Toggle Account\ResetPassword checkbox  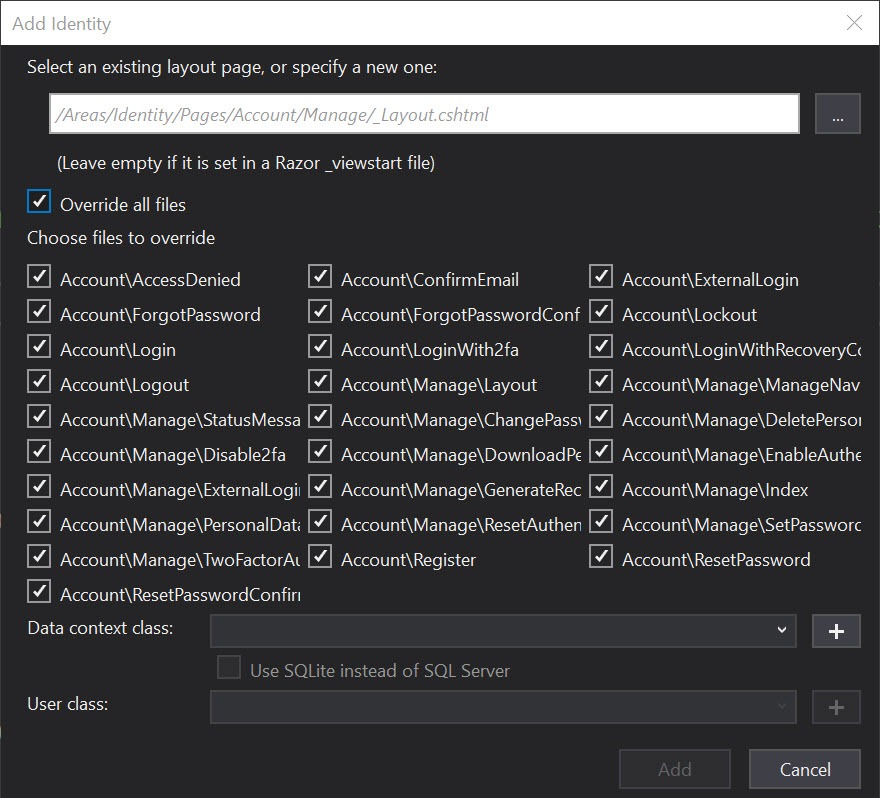click(601, 557)
